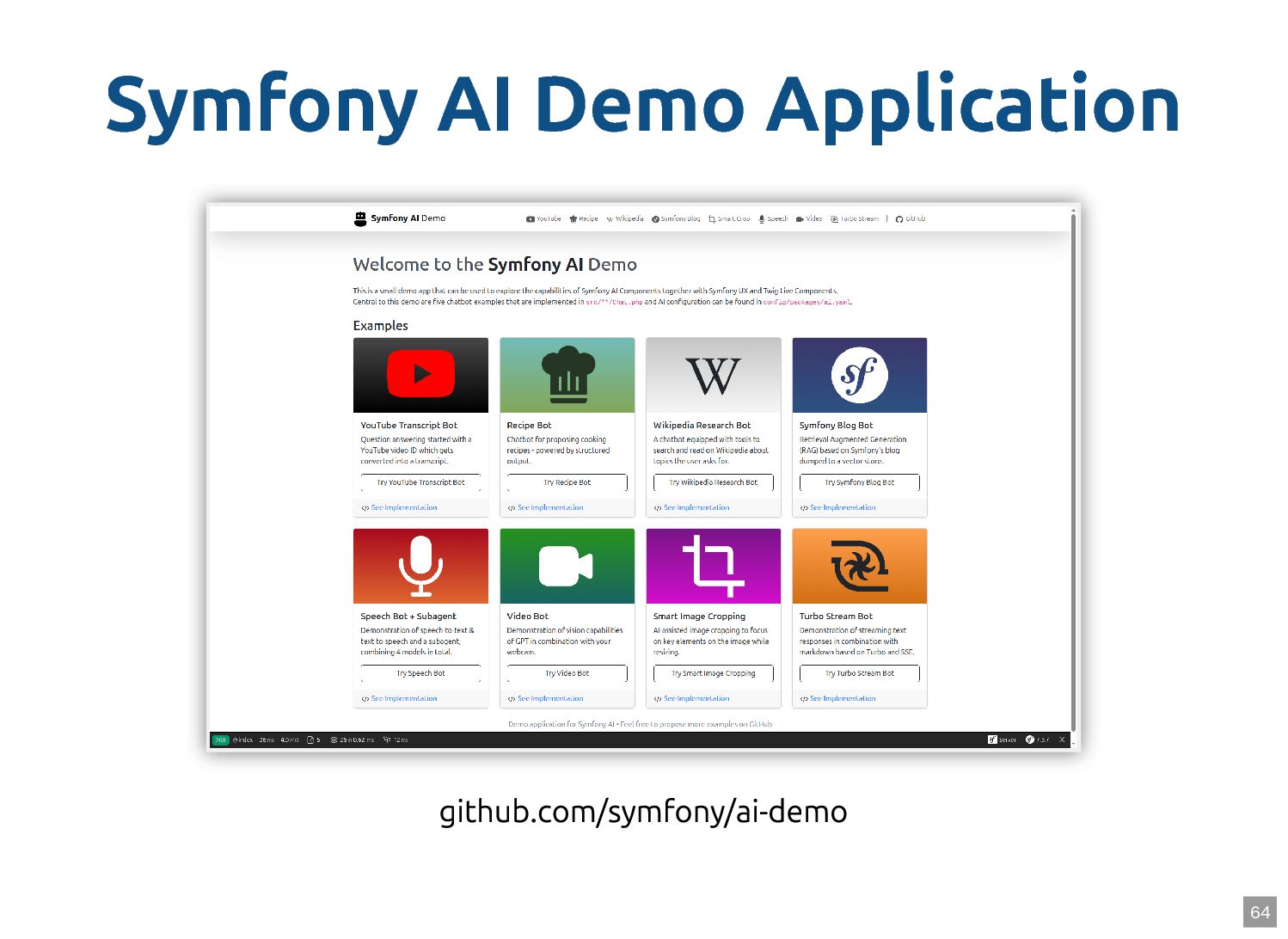
Task: Open Wikipedia in the top navigation
Action: point(625,218)
